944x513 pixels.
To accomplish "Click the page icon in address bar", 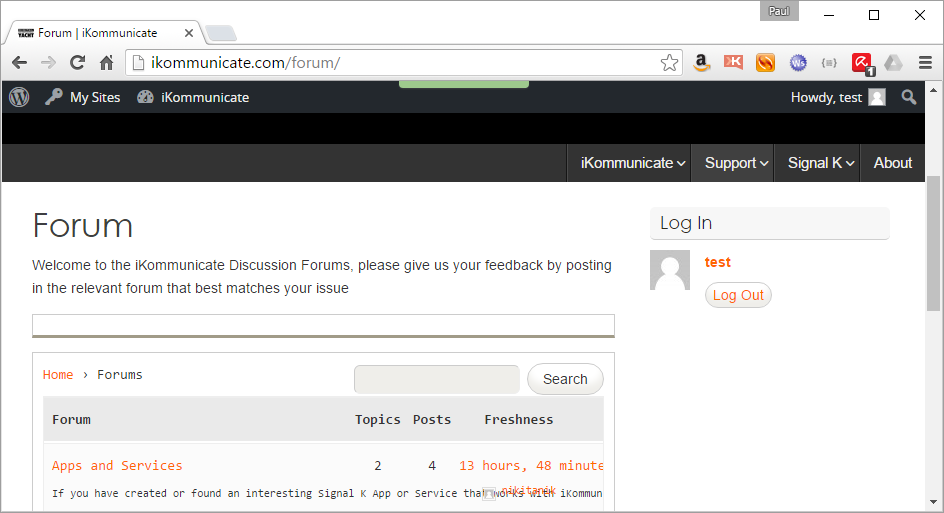I will (138, 63).
